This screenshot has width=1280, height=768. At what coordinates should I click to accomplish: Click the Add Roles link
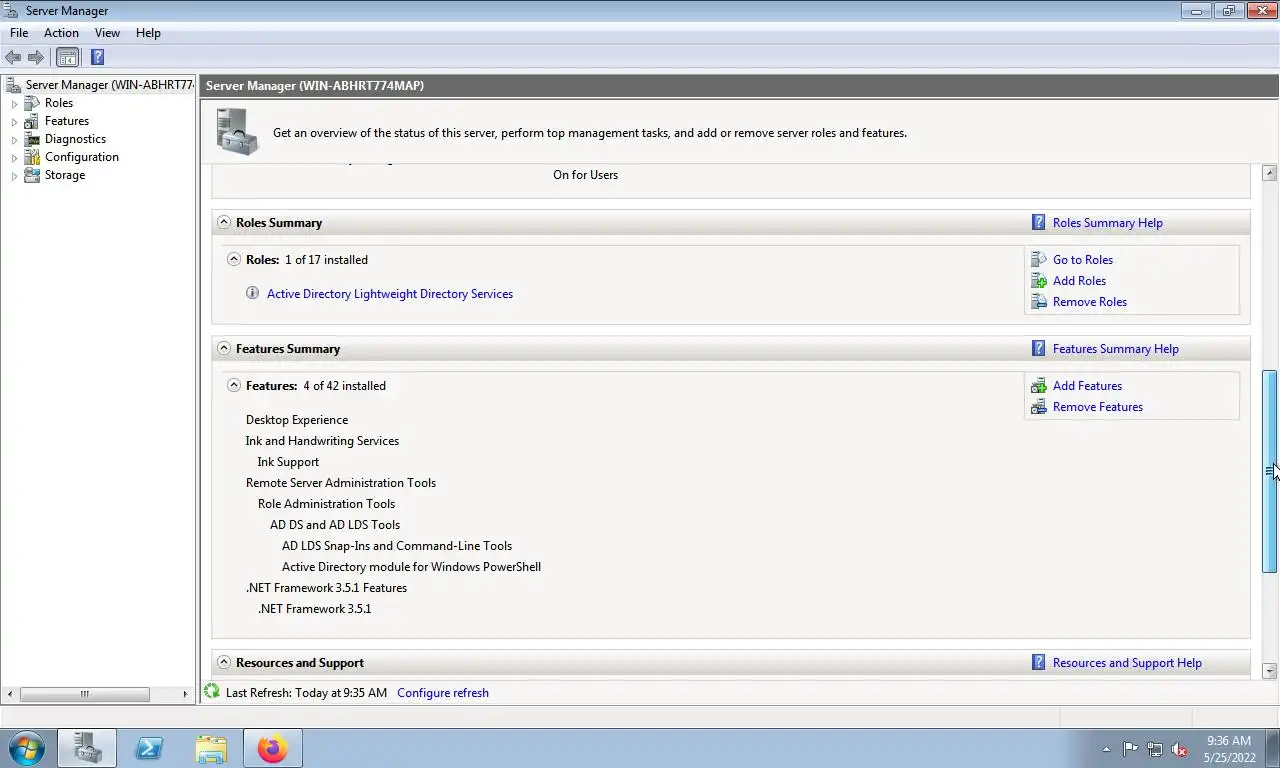(x=1079, y=281)
